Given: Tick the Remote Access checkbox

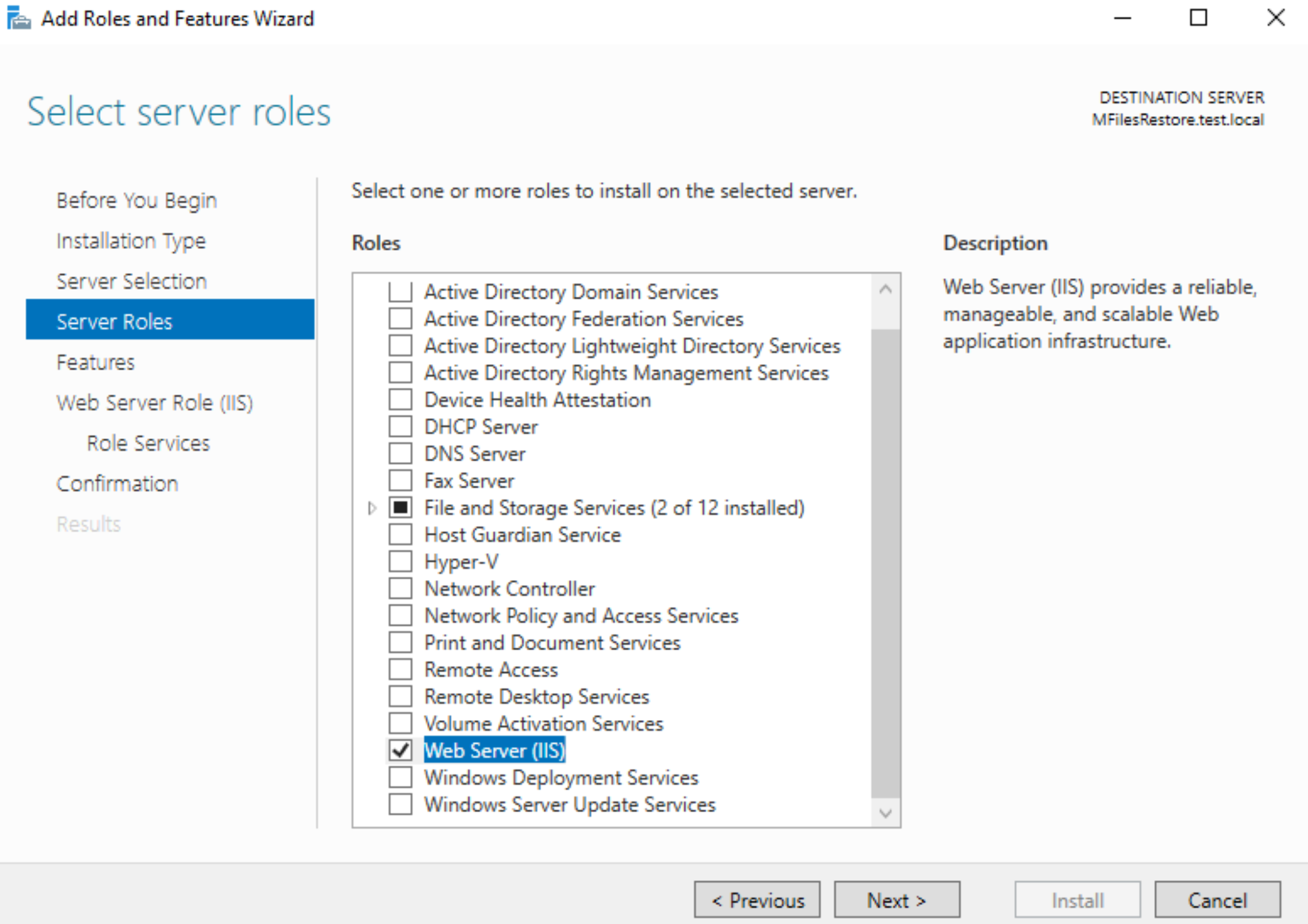Looking at the screenshot, I should point(400,669).
